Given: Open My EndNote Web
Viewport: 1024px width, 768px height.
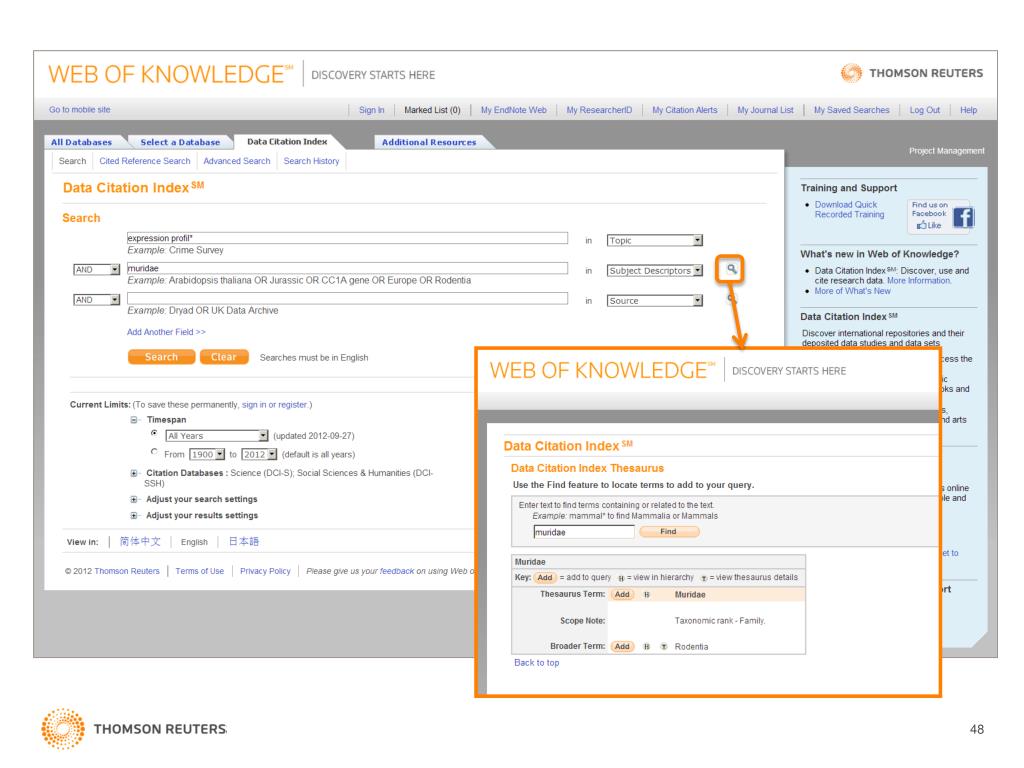Looking at the screenshot, I should [514, 110].
